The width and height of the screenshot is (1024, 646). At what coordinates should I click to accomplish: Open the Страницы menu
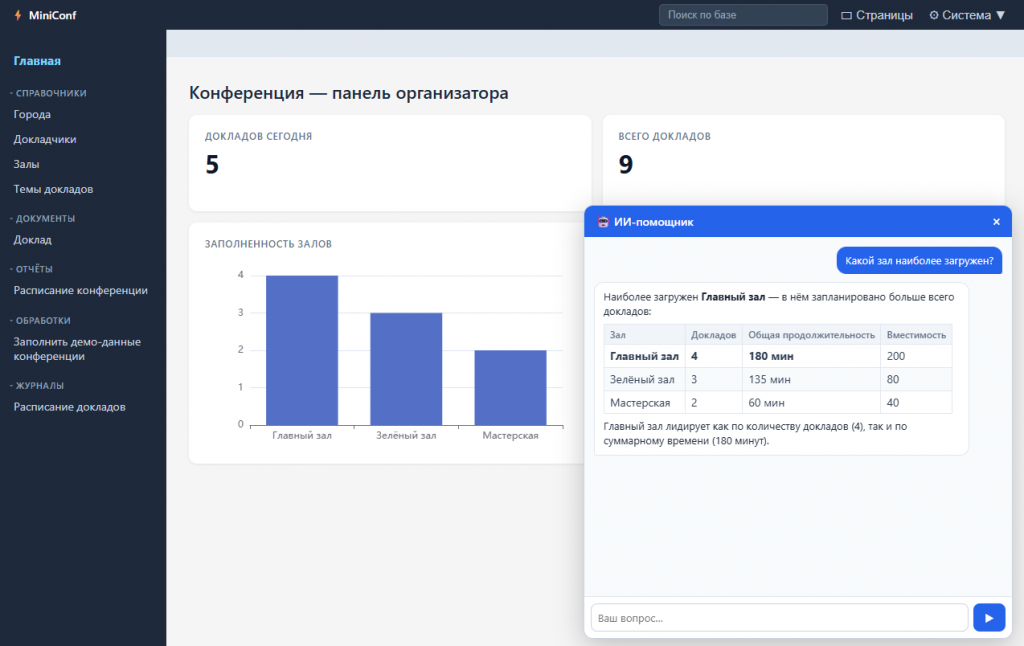[x=876, y=15]
